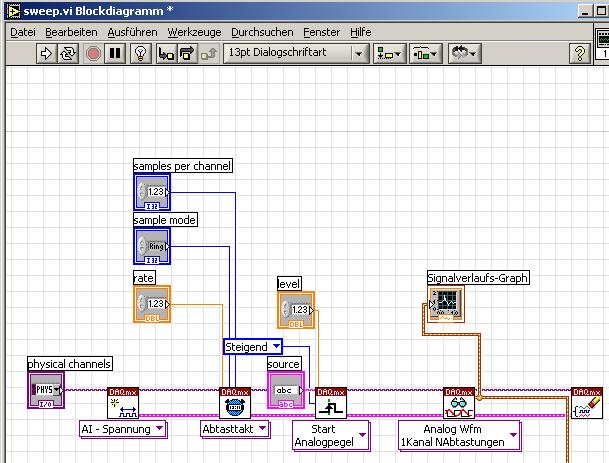Click the DAQmx Start trigger node
The image size is (609, 463).
[331, 403]
